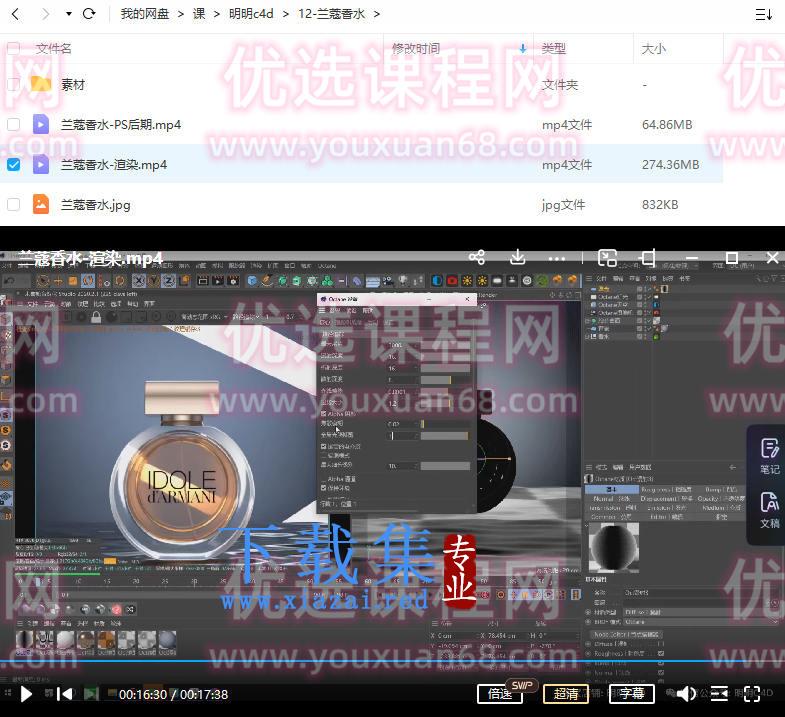Click the 00:16:30 / 00:17:38 time display
785x717 pixels.
click(174, 694)
